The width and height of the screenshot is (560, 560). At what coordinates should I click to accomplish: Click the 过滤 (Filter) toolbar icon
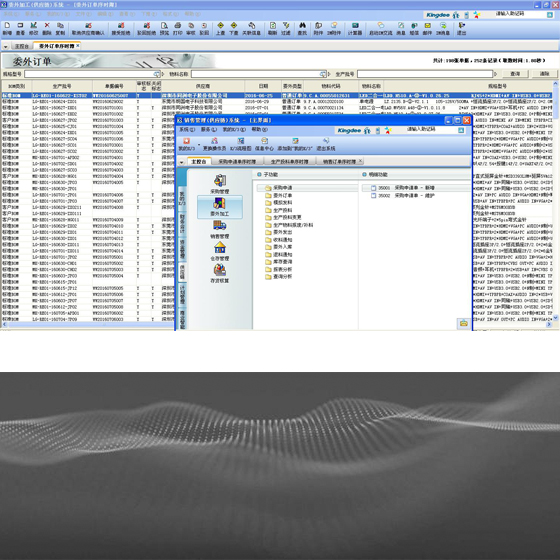coord(286,29)
